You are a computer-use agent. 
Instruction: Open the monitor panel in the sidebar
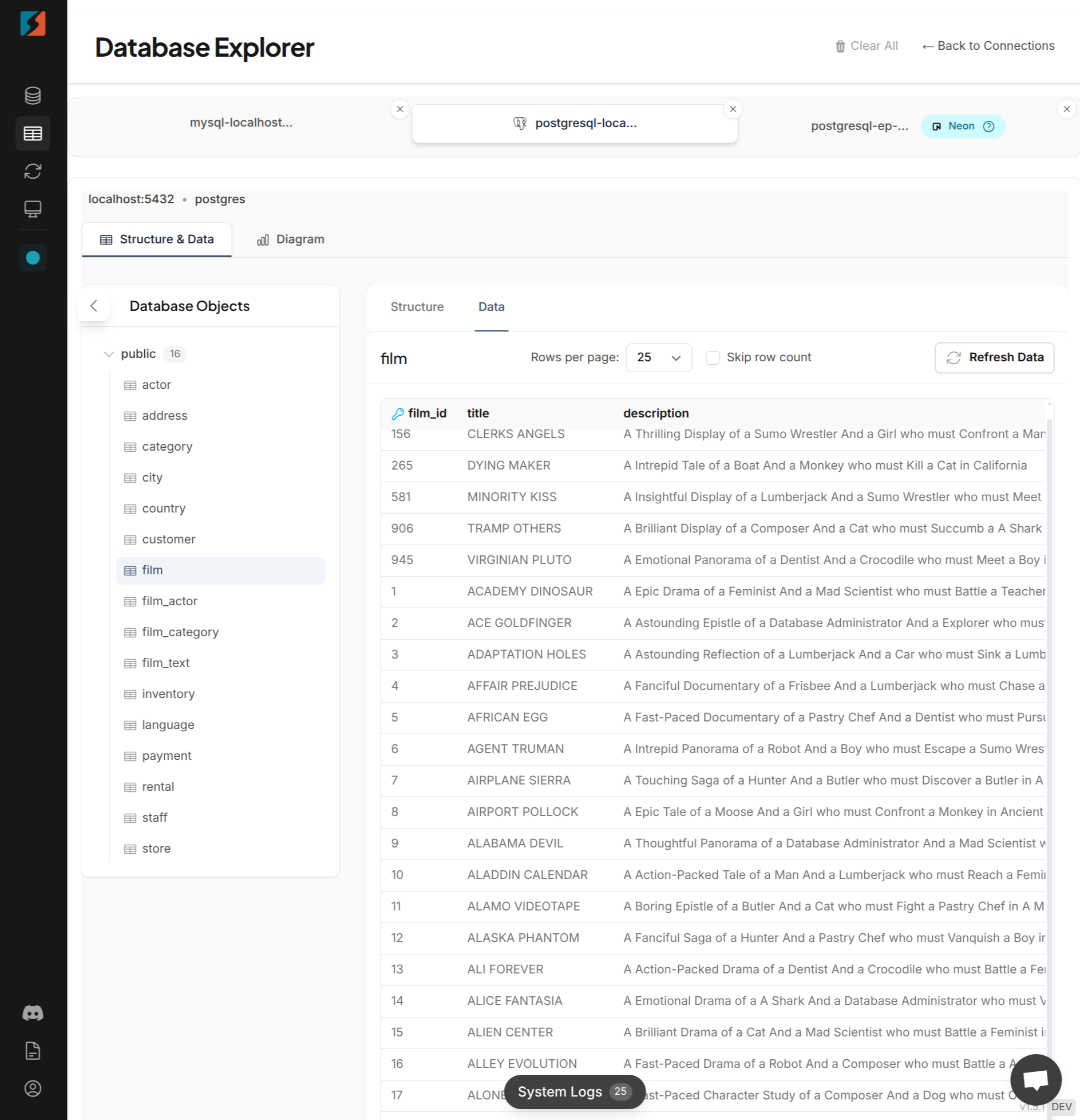tap(33, 209)
